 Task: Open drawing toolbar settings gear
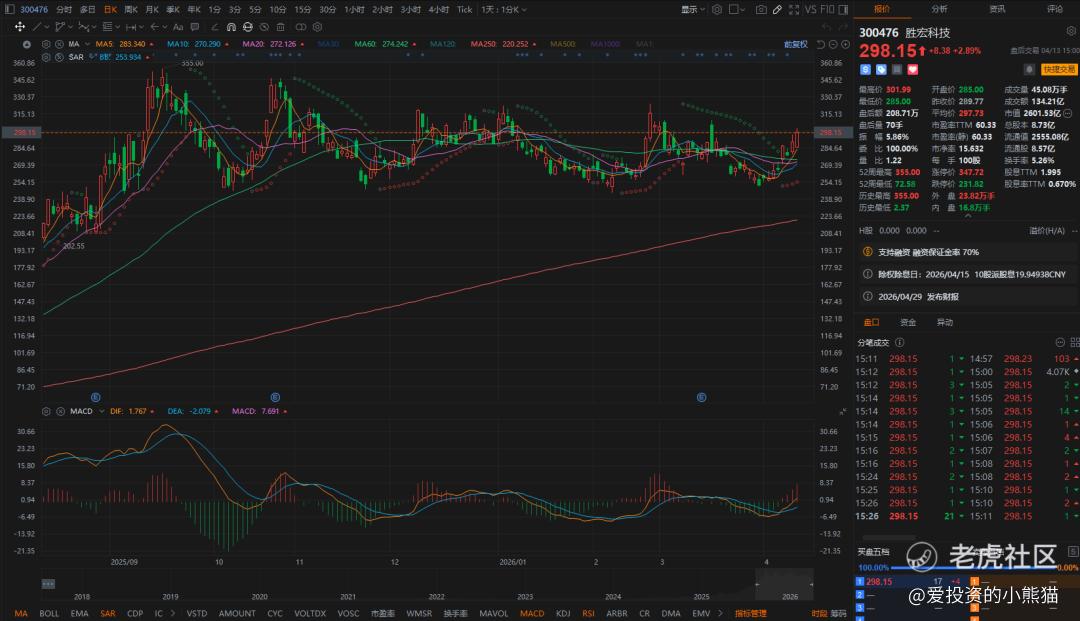point(318,27)
